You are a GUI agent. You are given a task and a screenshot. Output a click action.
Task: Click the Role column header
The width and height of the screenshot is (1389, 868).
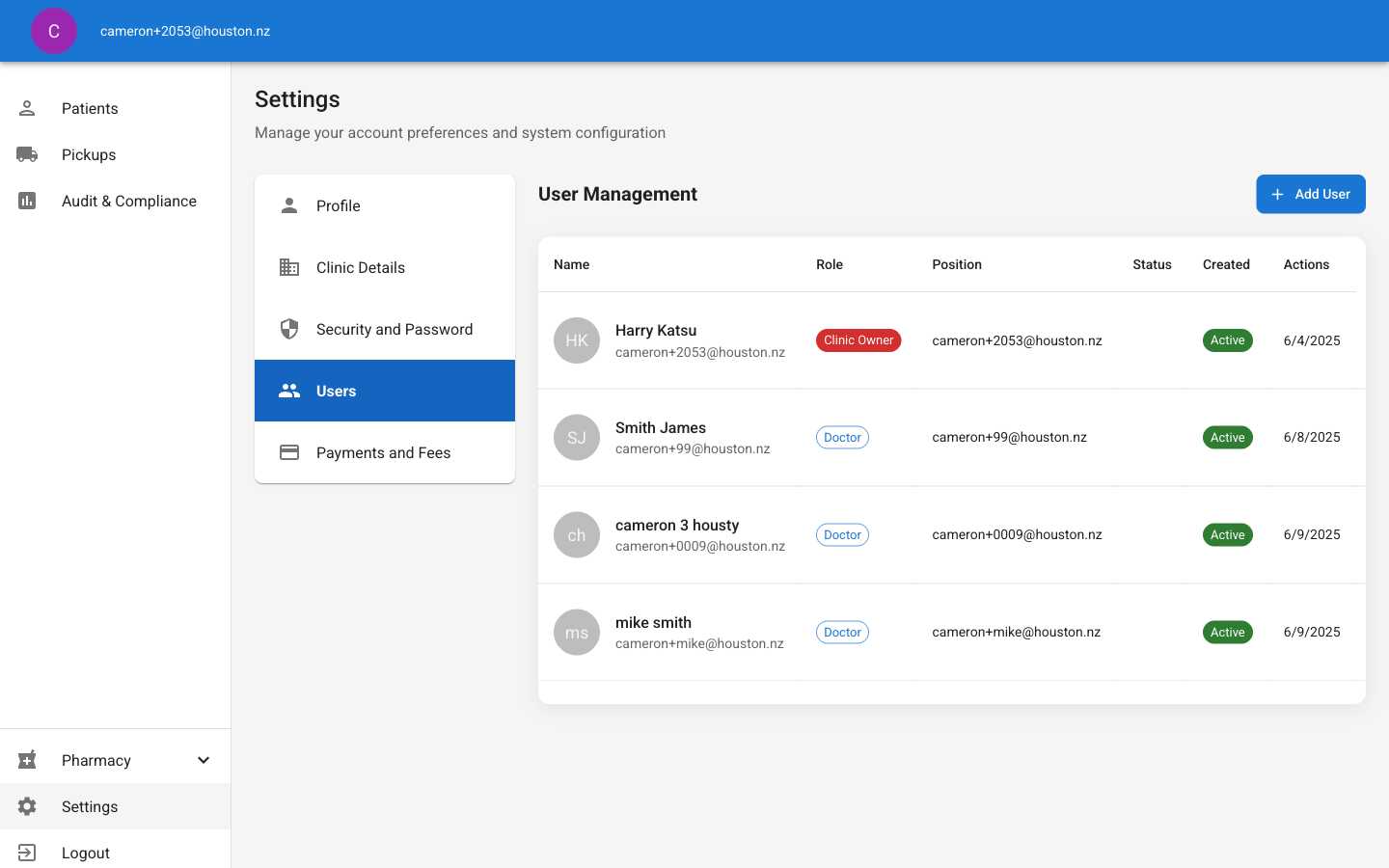pyautogui.click(x=830, y=264)
